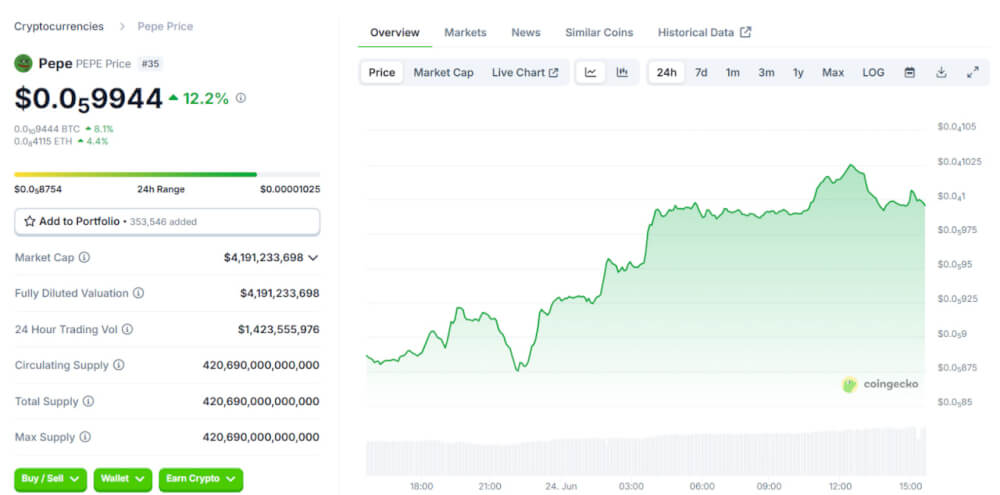Expand the Market Cap value chevron
This screenshot has width=1000, height=495.
(x=313, y=257)
